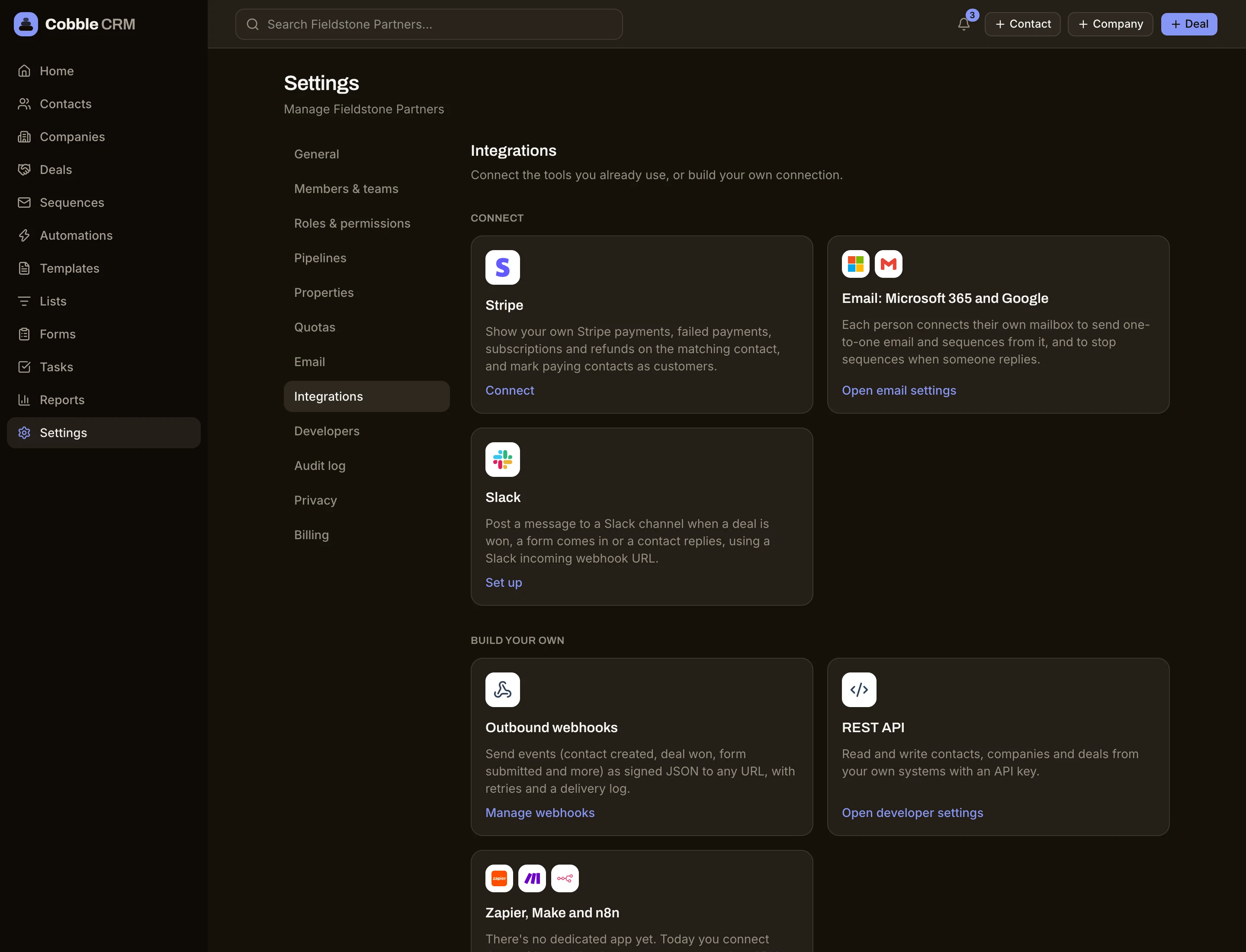
Task: Go to Home in sidebar
Action: click(x=104, y=71)
